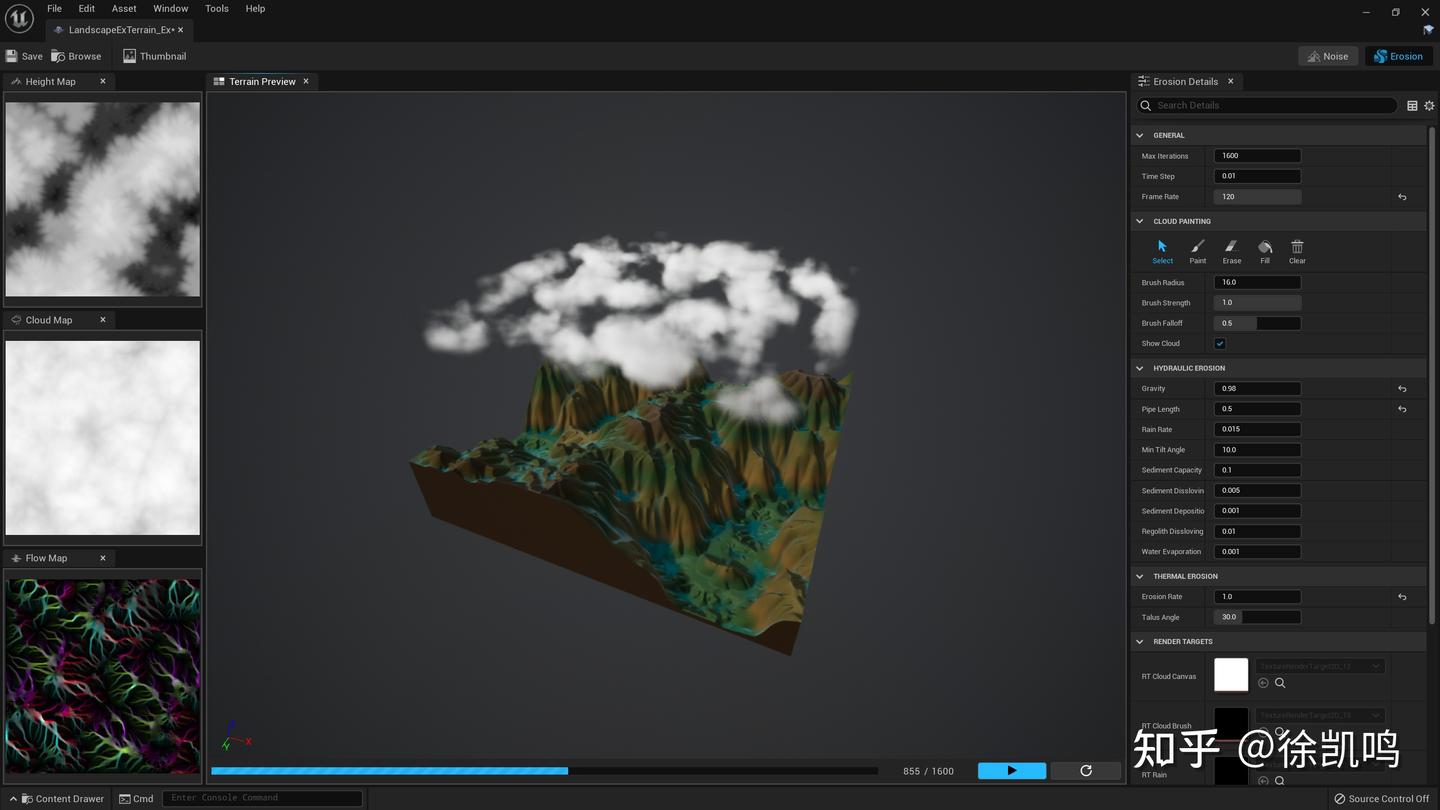Select the Paint brush in Cloud Painting
The height and width of the screenshot is (810, 1440).
1197,250
